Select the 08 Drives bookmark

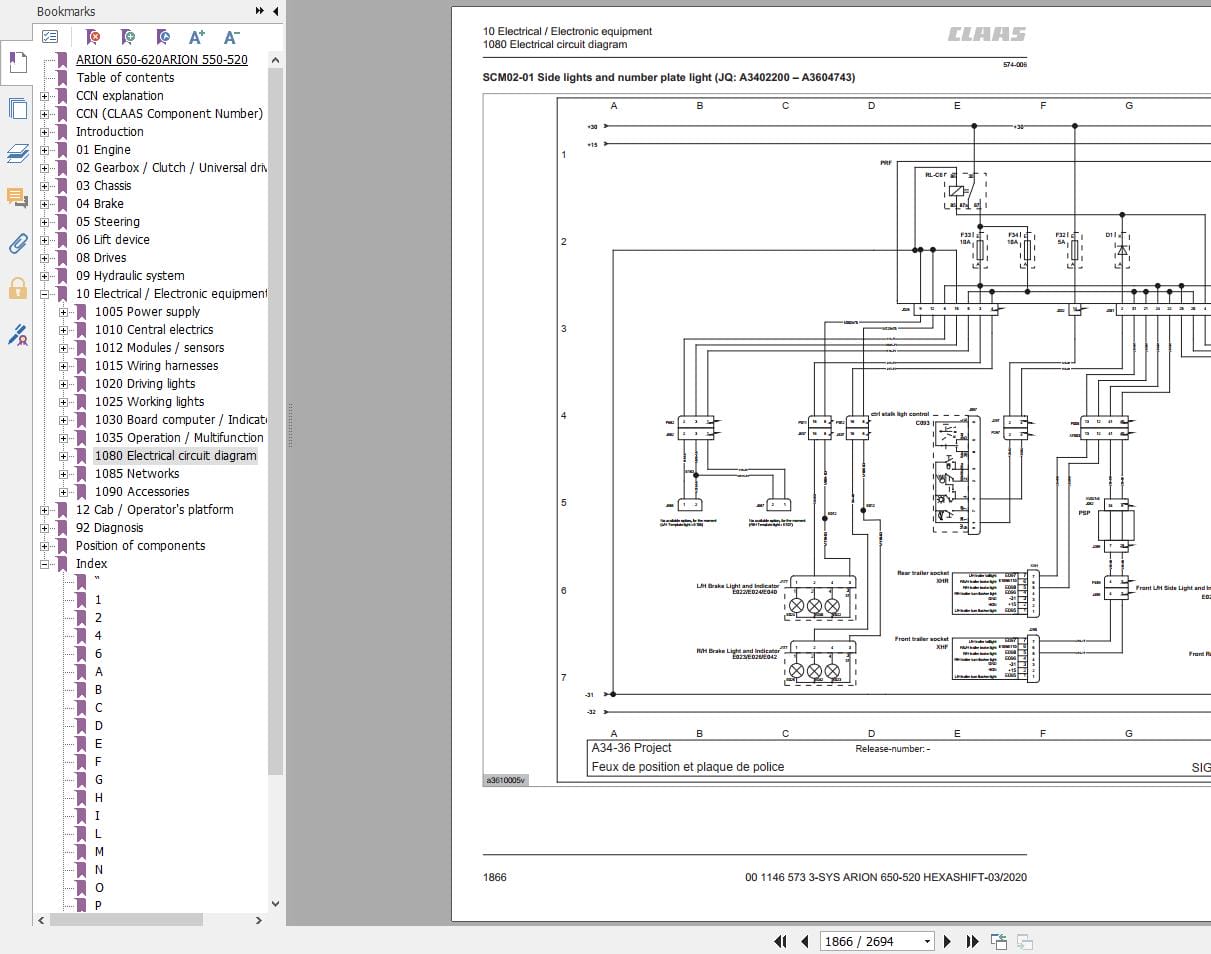click(x=101, y=258)
